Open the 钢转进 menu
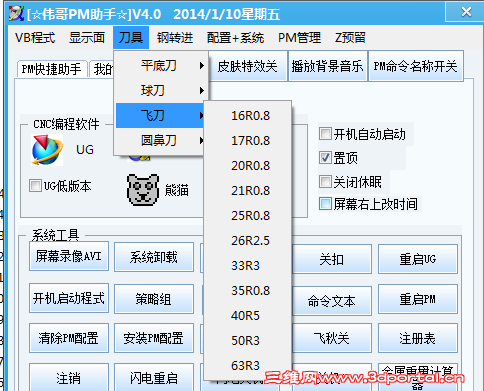Screen dimensions: 484x391 pos(175,37)
